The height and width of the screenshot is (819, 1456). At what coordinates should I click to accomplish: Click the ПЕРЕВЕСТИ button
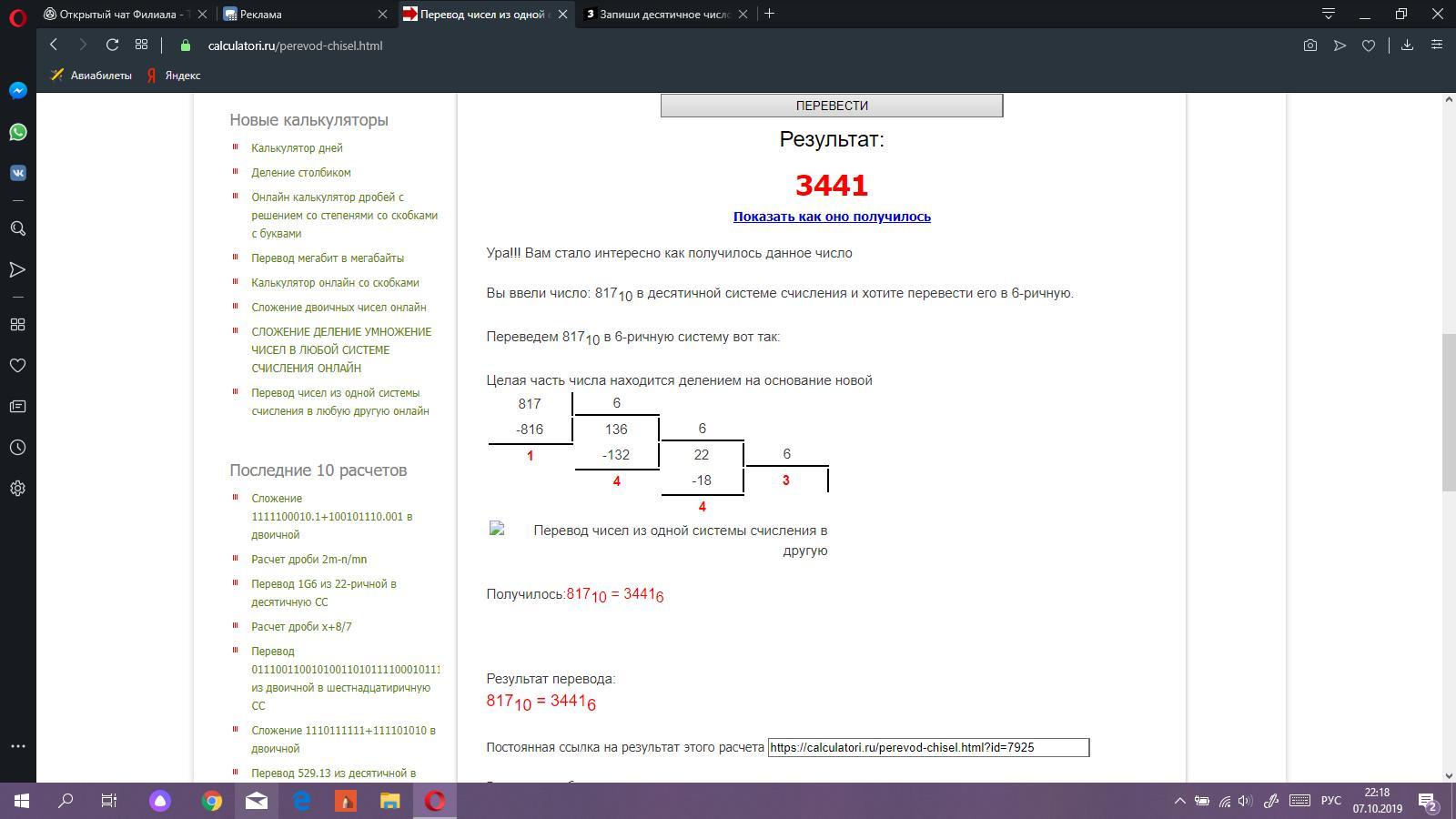tap(832, 106)
